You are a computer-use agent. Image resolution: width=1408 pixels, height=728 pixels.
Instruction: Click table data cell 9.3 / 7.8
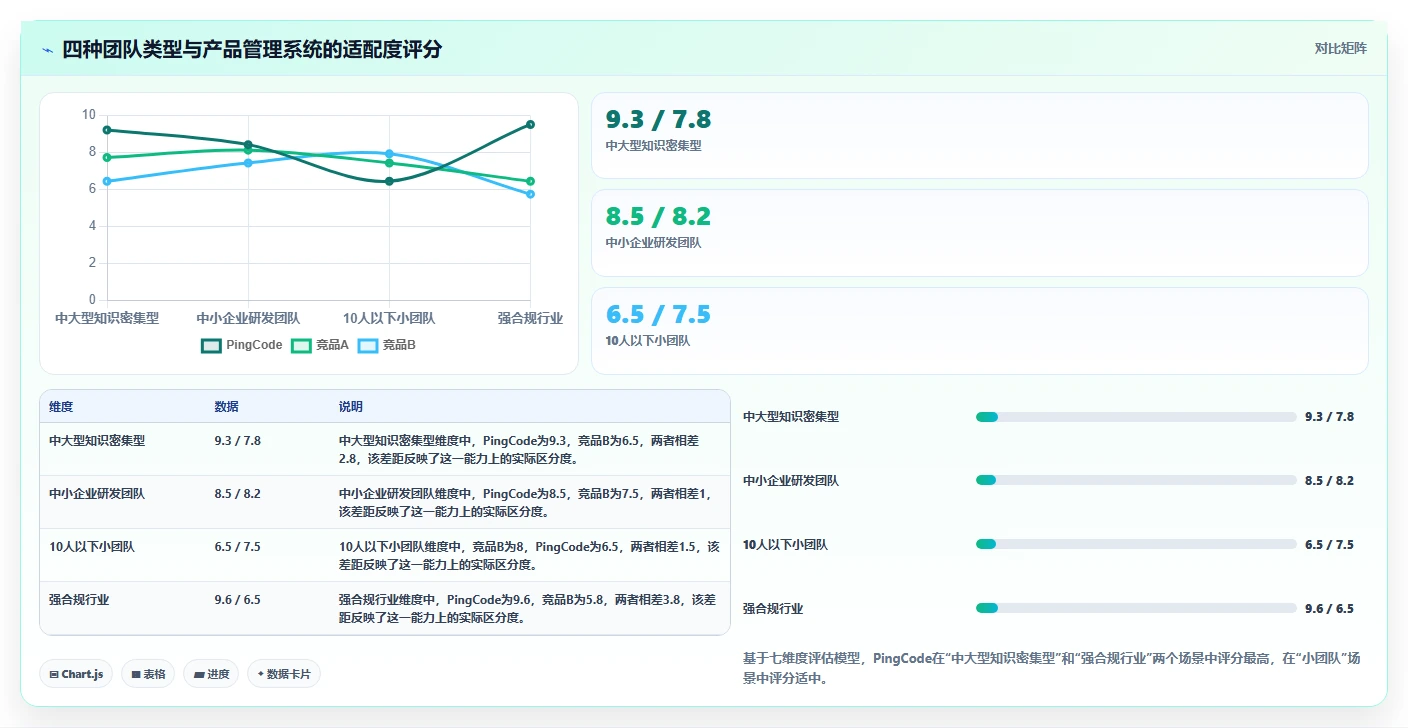[237, 440]
